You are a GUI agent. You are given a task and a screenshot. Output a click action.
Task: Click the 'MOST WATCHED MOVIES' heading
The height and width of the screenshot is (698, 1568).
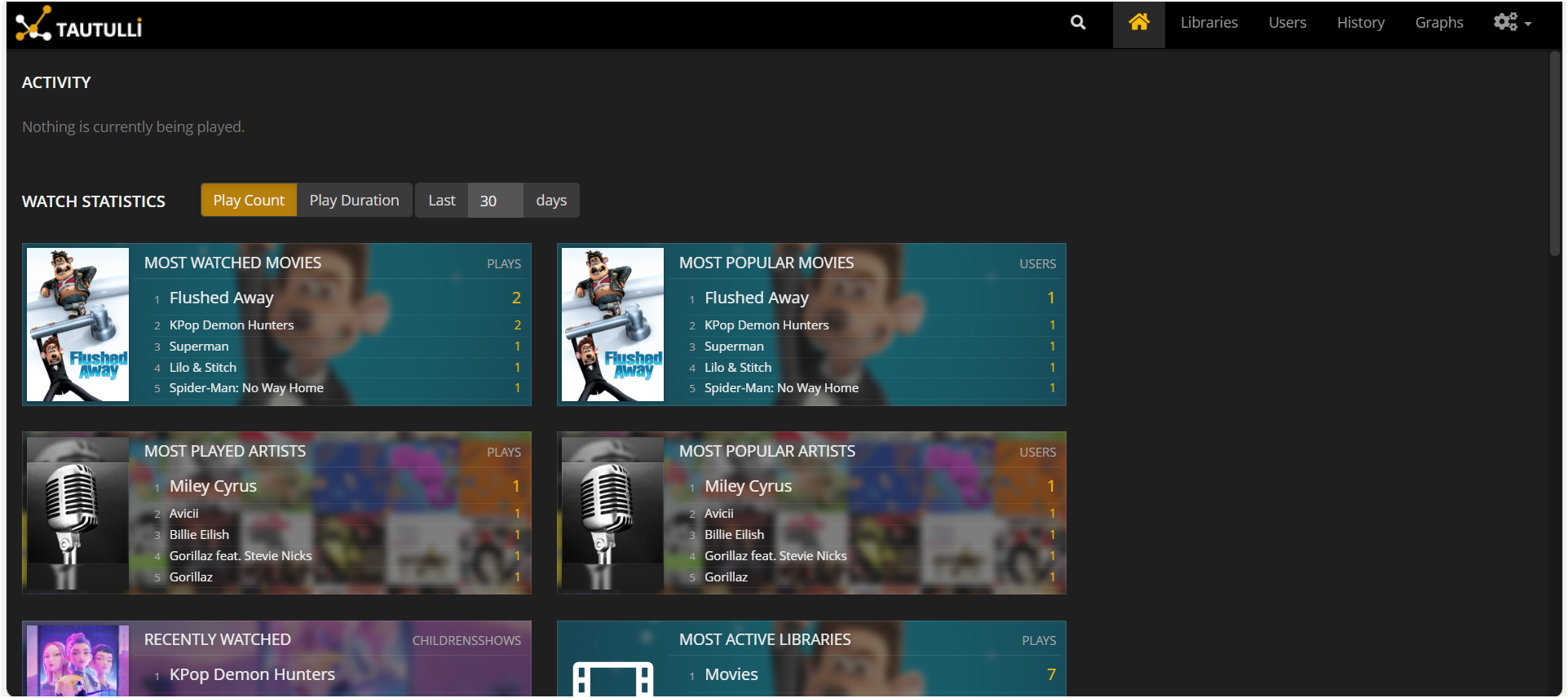[232, 263]
